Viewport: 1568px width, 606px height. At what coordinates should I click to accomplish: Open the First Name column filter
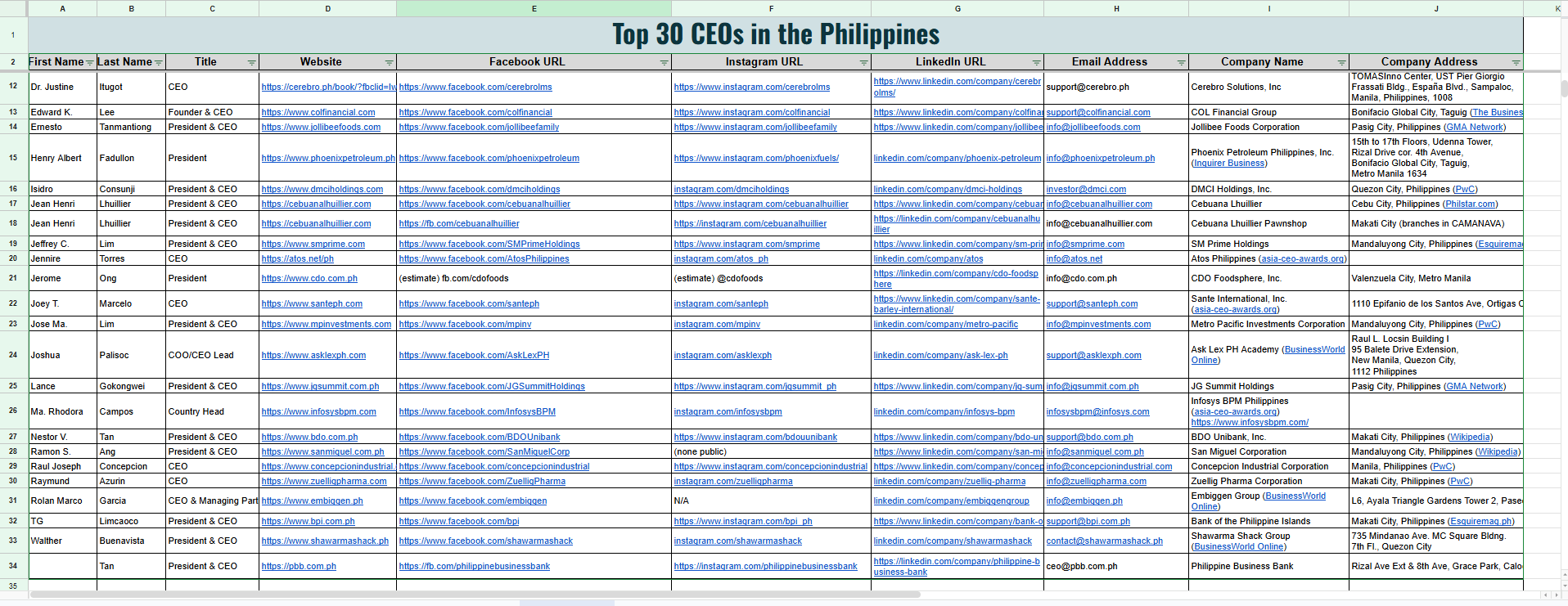[x=90, y=62]
